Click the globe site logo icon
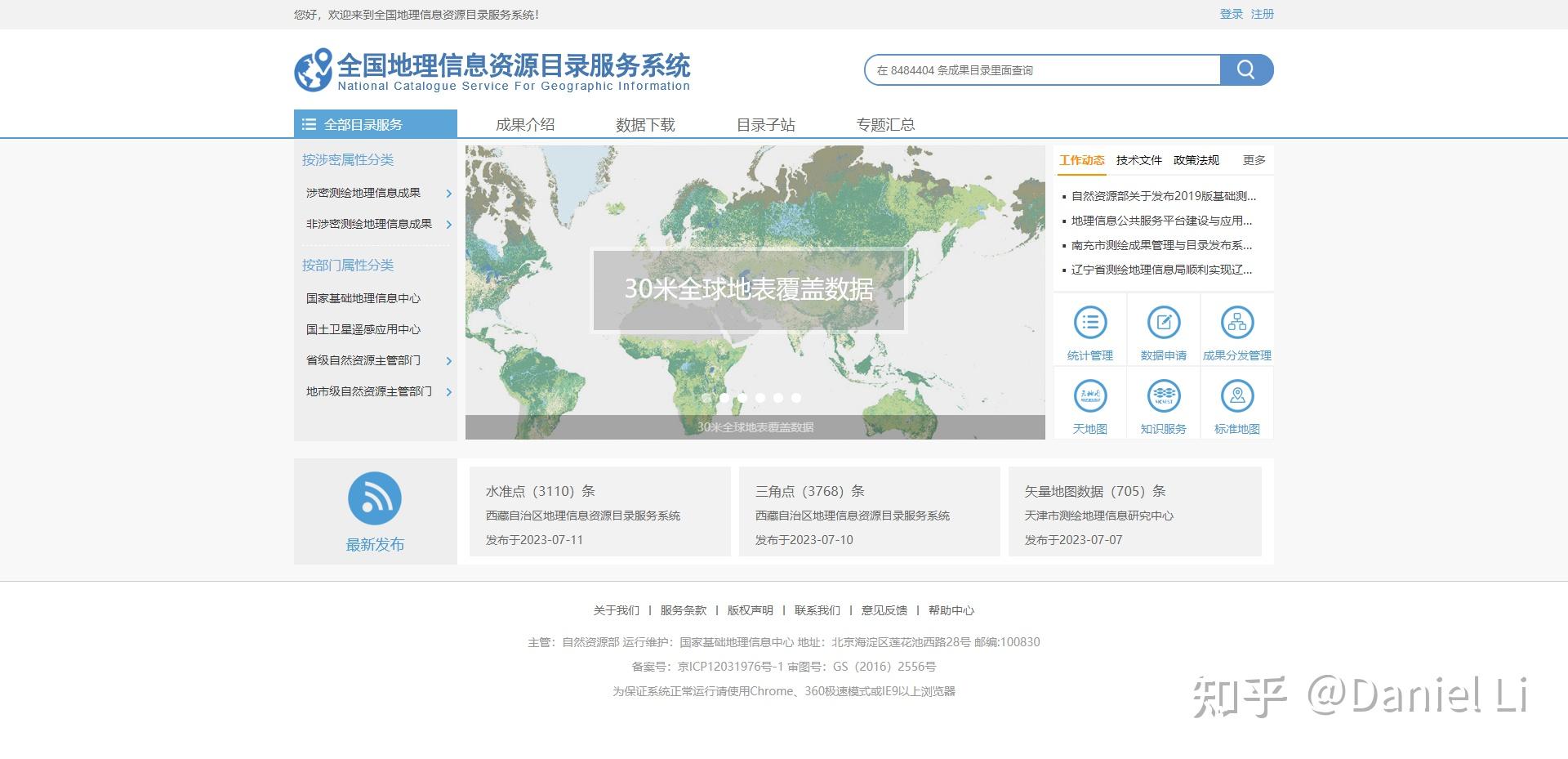Screen dimensions: 1568x759 [x=314, y=69]
